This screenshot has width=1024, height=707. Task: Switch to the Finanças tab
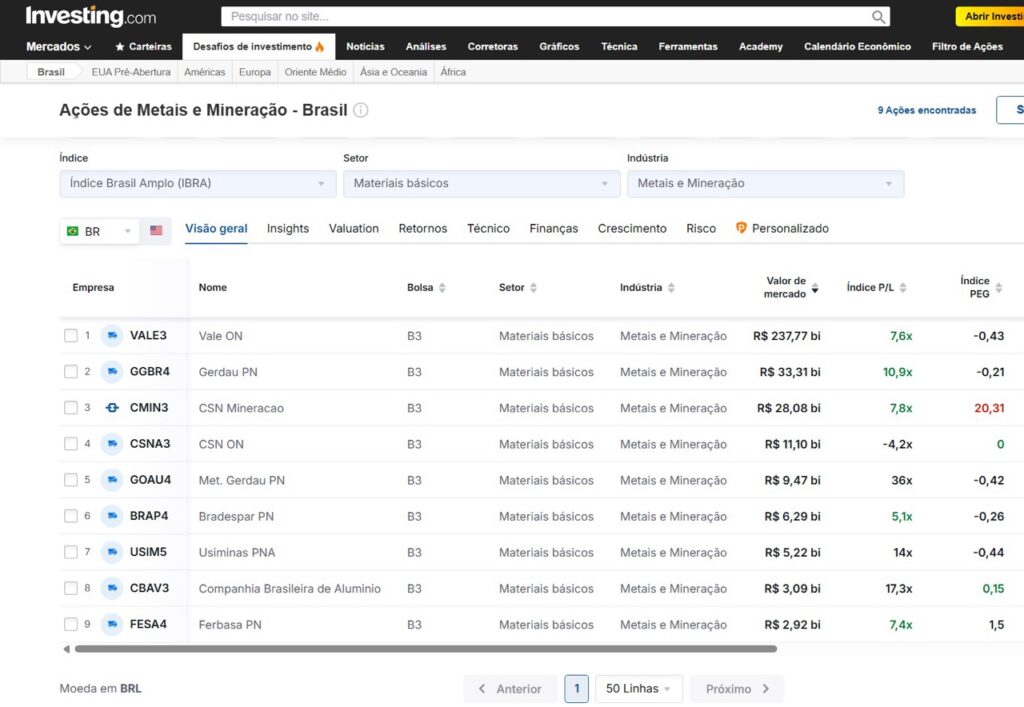[x=554, y=228]
